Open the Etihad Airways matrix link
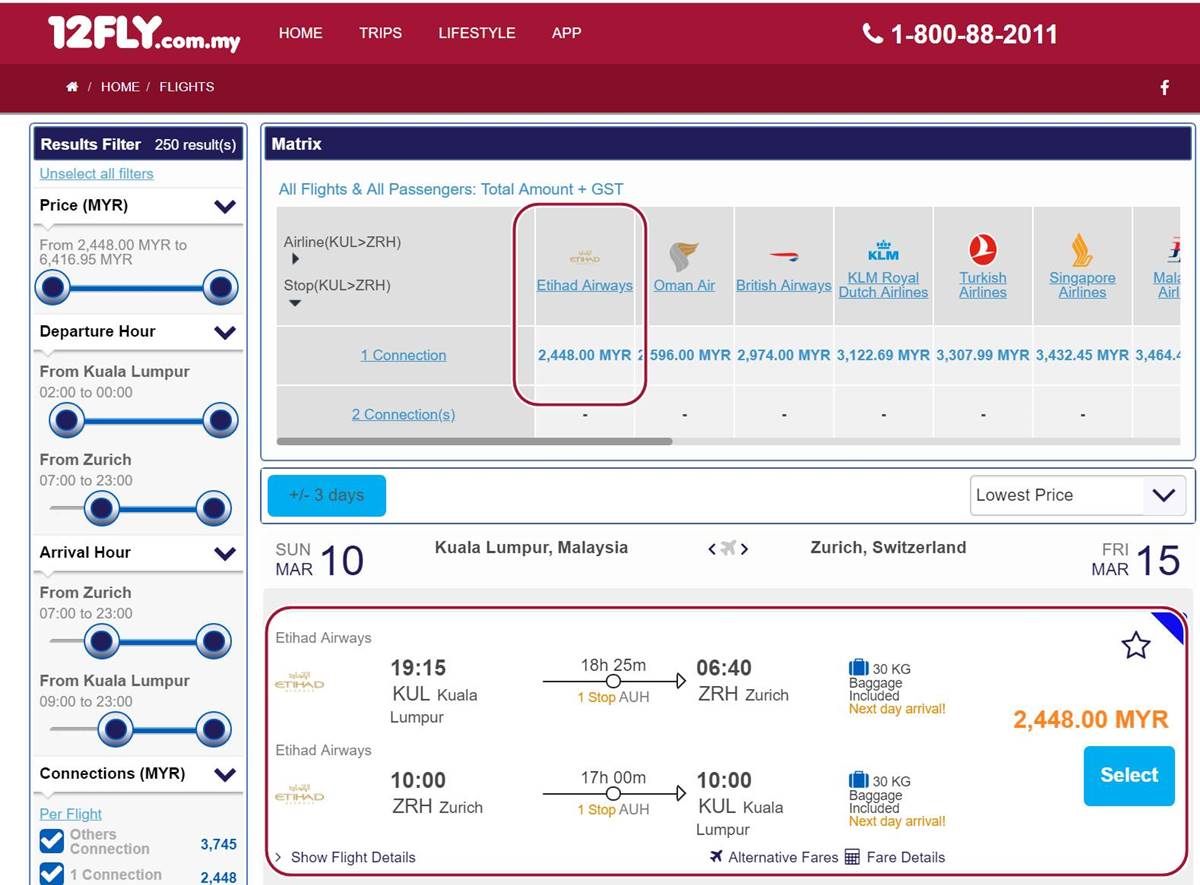 [585, 285]
